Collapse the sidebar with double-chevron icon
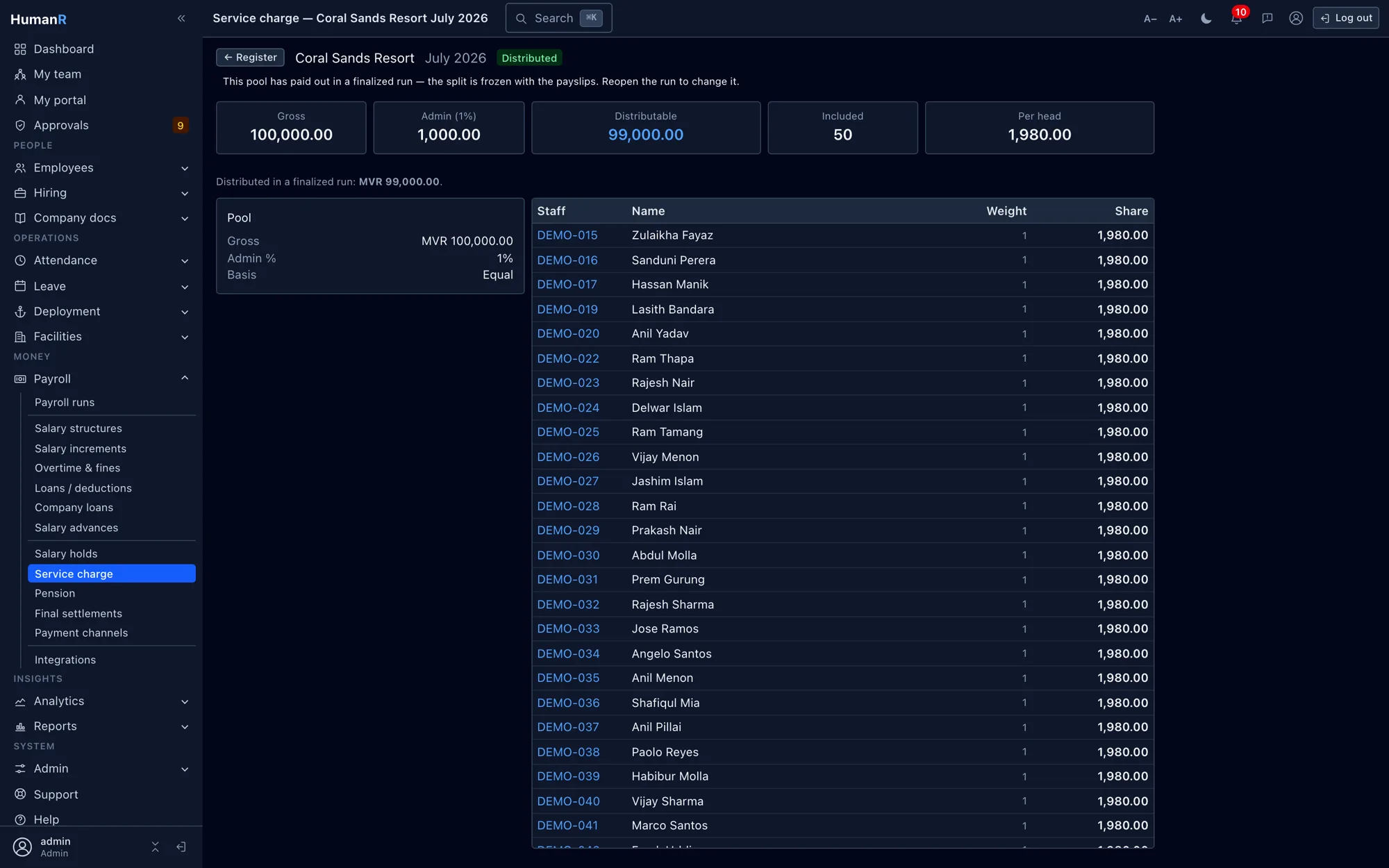1389x868 pixels. (181, 19)
